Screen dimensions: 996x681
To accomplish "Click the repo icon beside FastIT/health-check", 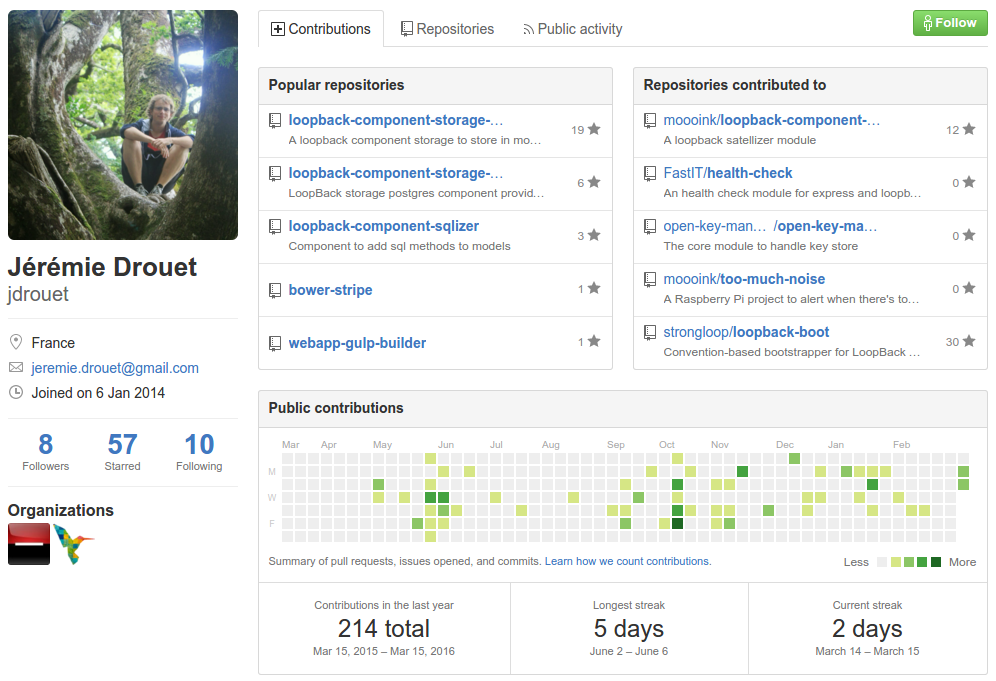I will tap(650, 173).
